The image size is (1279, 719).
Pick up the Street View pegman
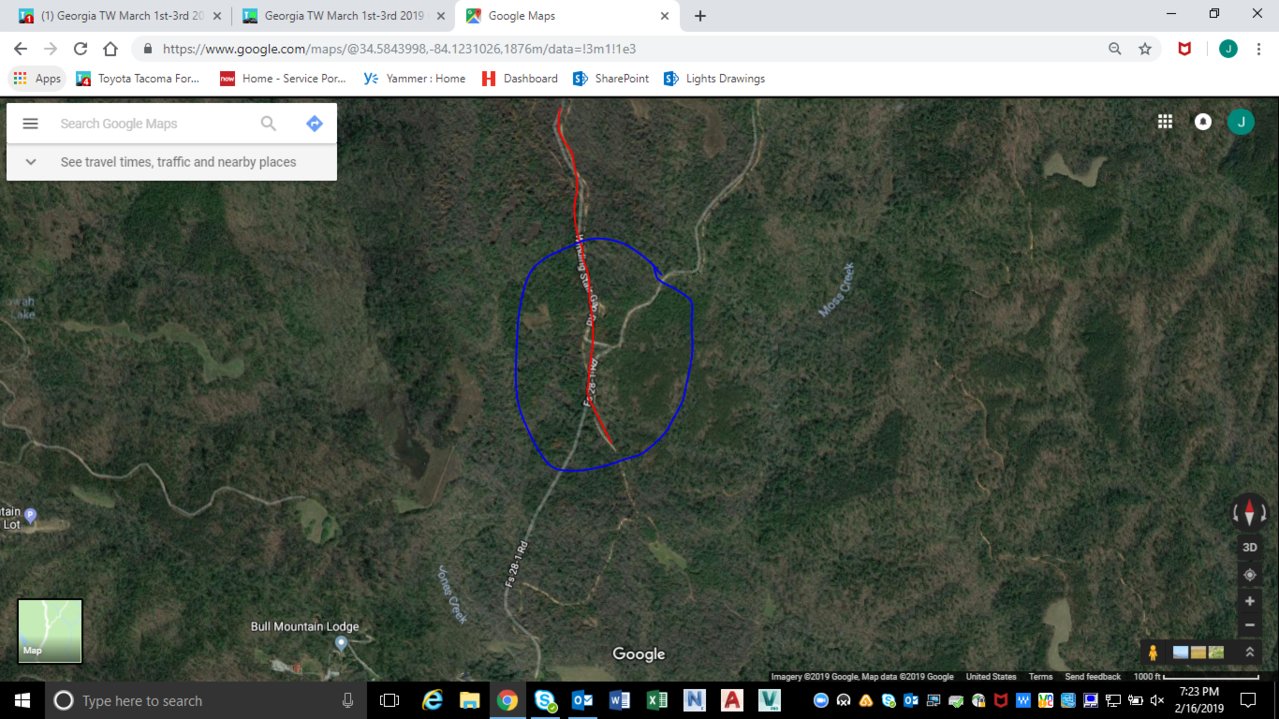[x=1153, y=652]
